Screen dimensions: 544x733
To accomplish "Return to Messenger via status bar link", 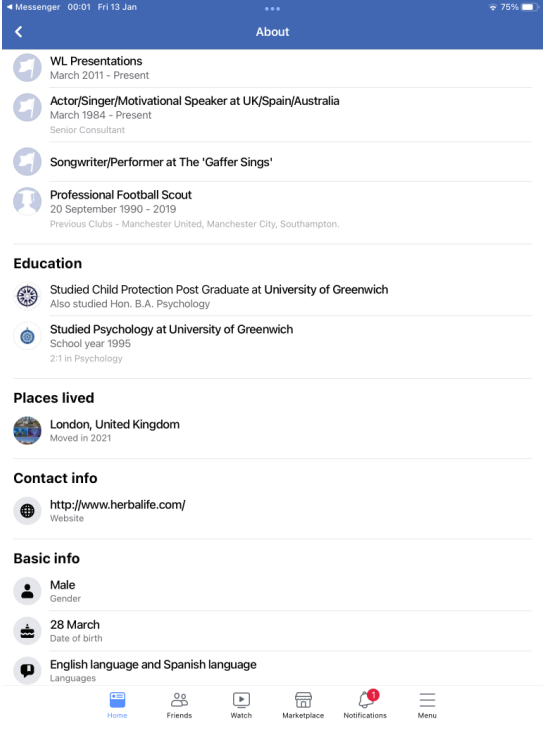I will pyautogui.click(x=33, y=7).
